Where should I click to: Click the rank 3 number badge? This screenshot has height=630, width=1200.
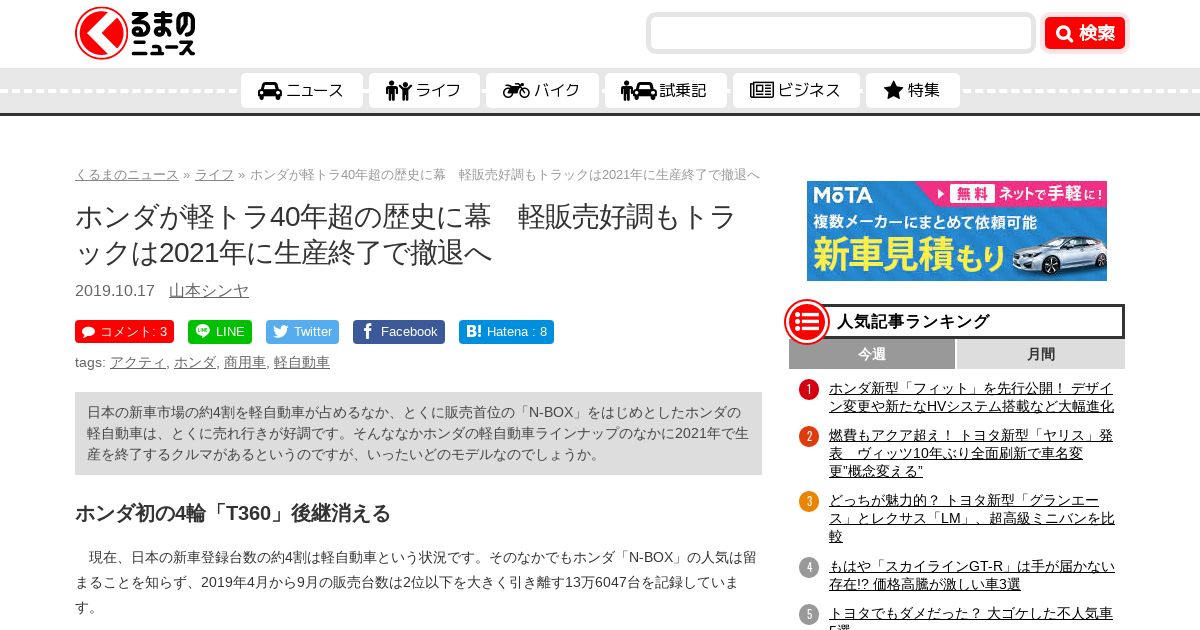pyautogui.click(x=809, y=502)
